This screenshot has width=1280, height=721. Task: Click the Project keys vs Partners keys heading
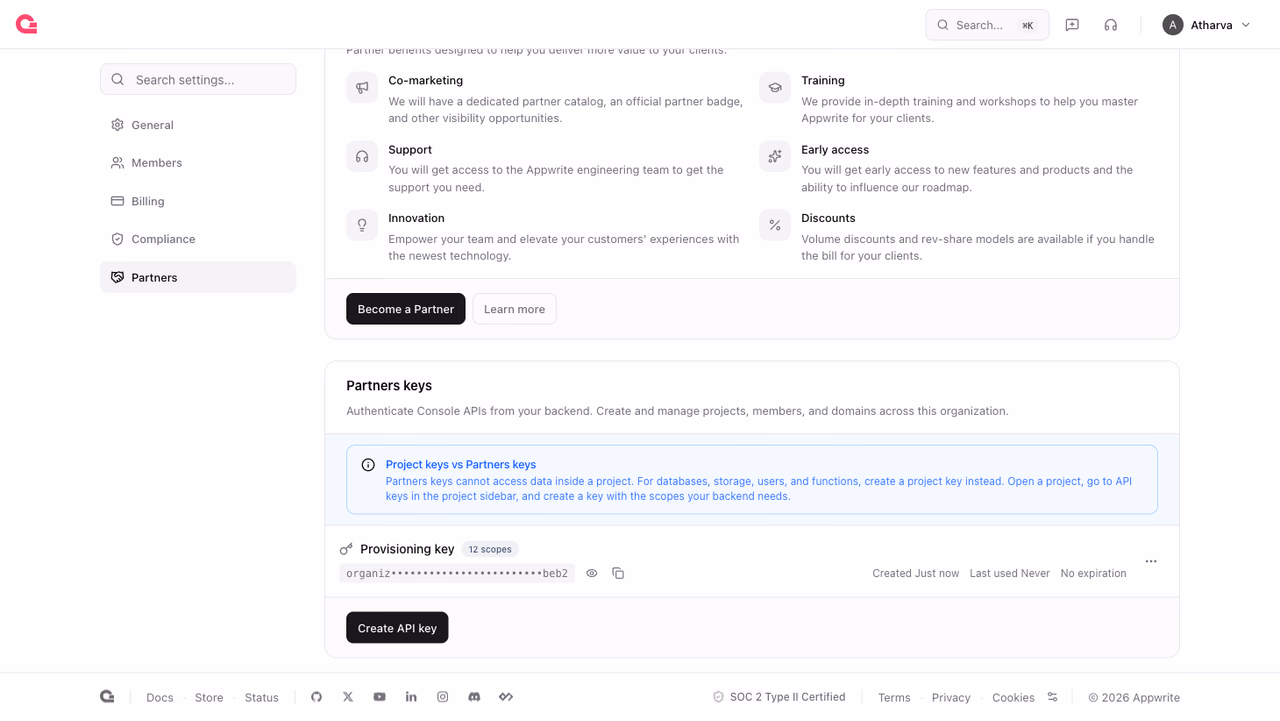[461, 464]
